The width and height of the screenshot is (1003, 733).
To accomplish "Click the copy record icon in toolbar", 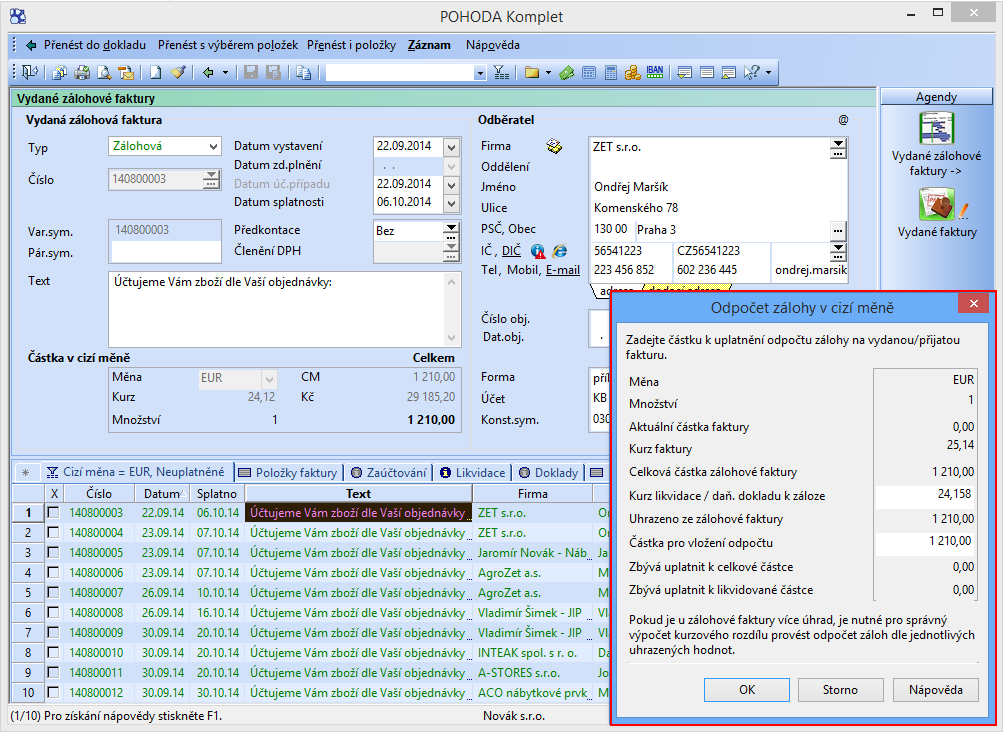I will [303, 72].
